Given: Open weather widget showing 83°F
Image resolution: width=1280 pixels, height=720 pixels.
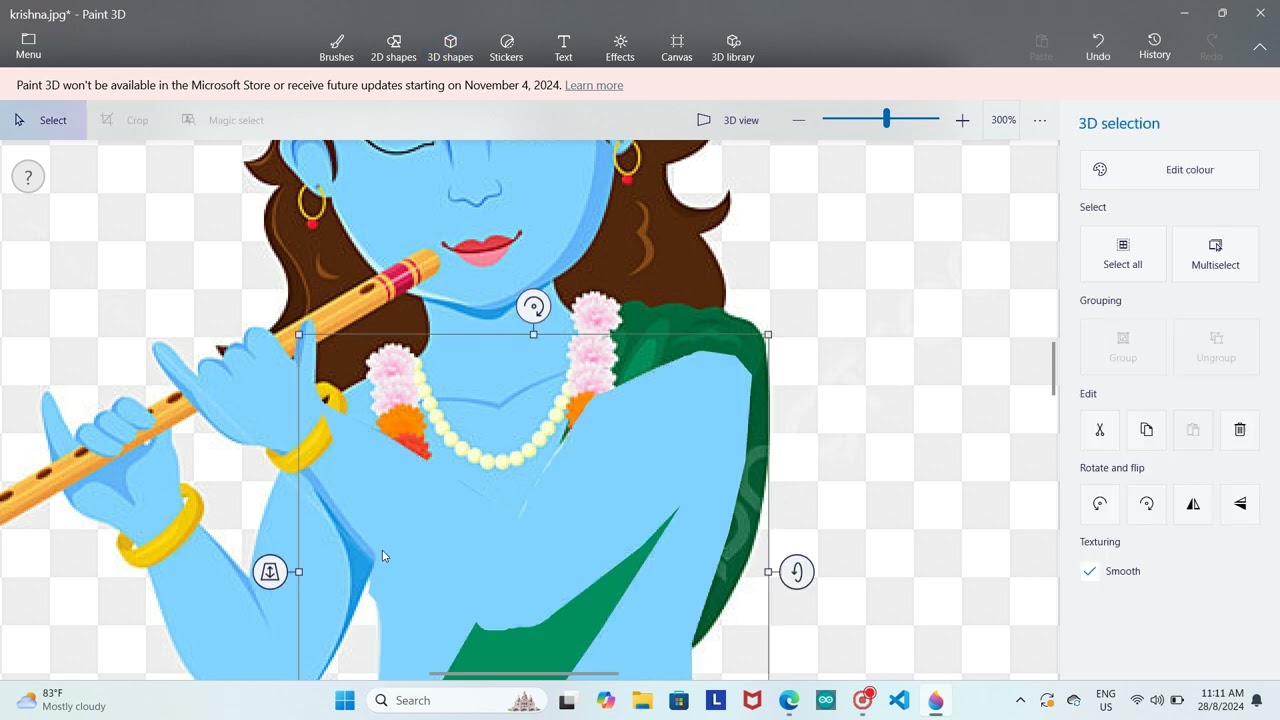Looking at the screenshot, I should pyautogui.click(x=62, y=700).
